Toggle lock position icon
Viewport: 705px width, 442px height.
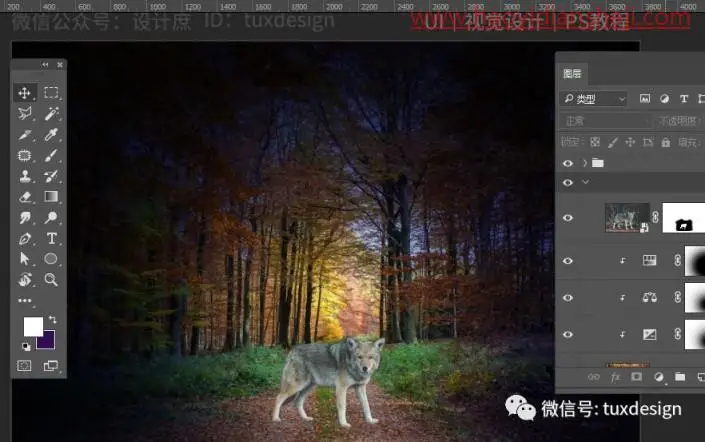630,143
